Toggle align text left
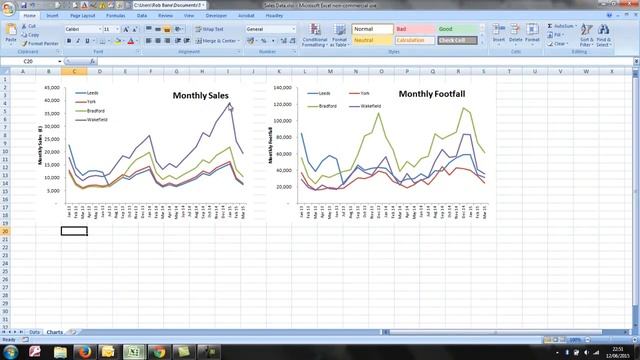This screenshot has height=360, width=640. coord(149,41)
